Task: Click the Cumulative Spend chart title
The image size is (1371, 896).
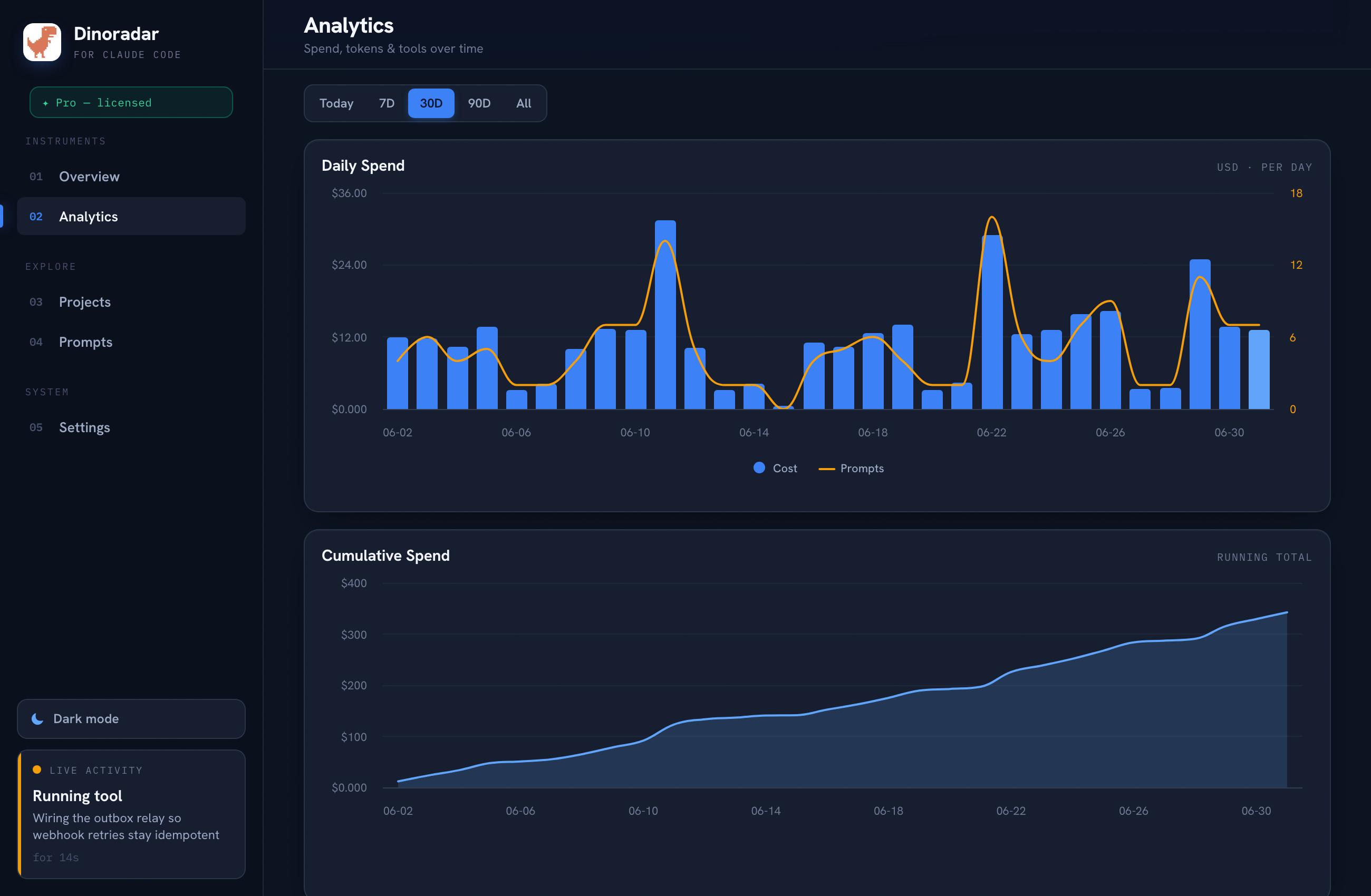Action: click(x=385, y=556)
